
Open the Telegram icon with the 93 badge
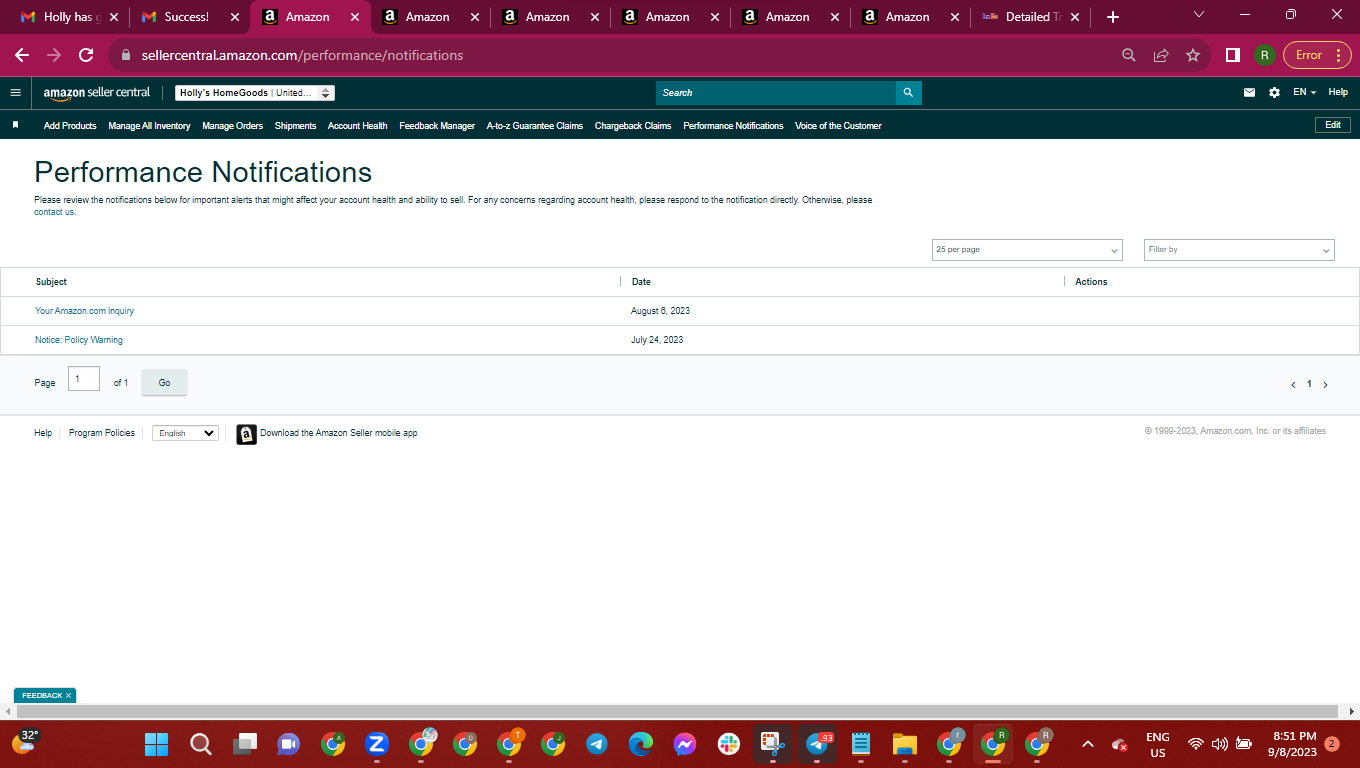point(817,744)
